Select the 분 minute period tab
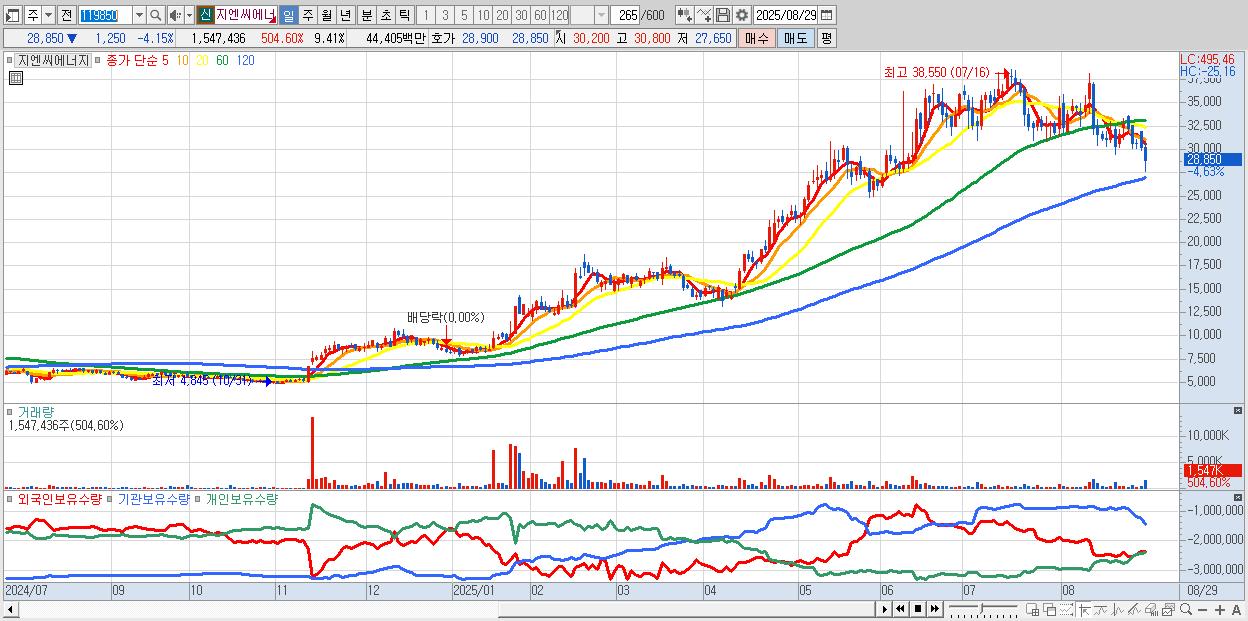This screenshot has width=1248, height=621. pyautogui.click(x=367, y=15)
